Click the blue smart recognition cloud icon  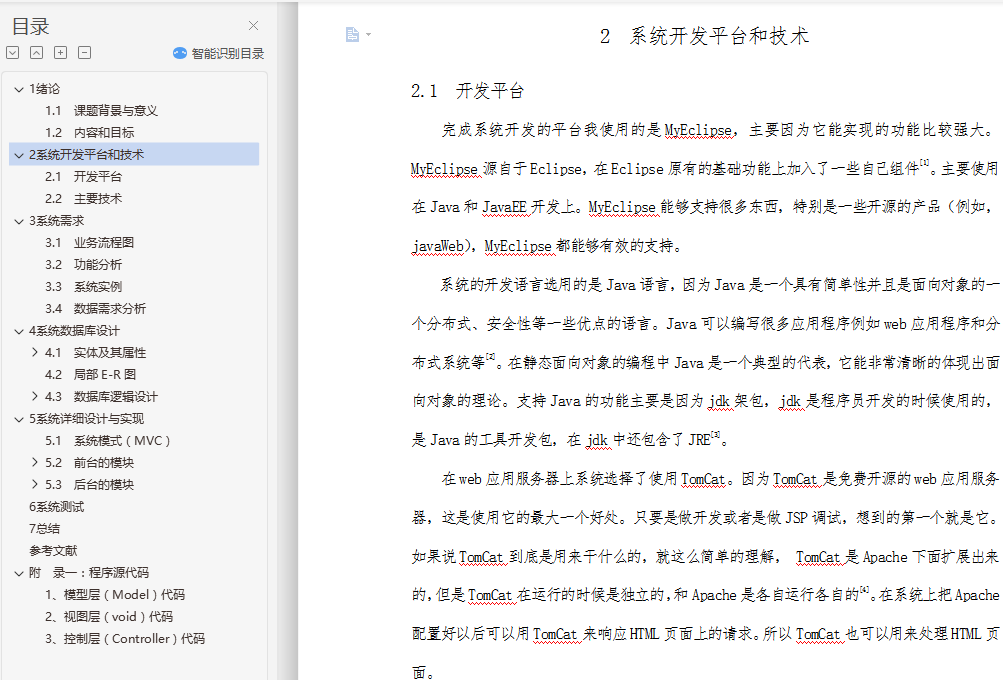point(180,53)
